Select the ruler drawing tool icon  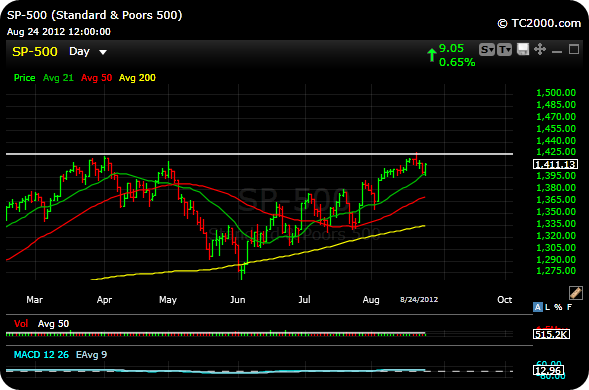pyautogui.click(x=575, y=293)
